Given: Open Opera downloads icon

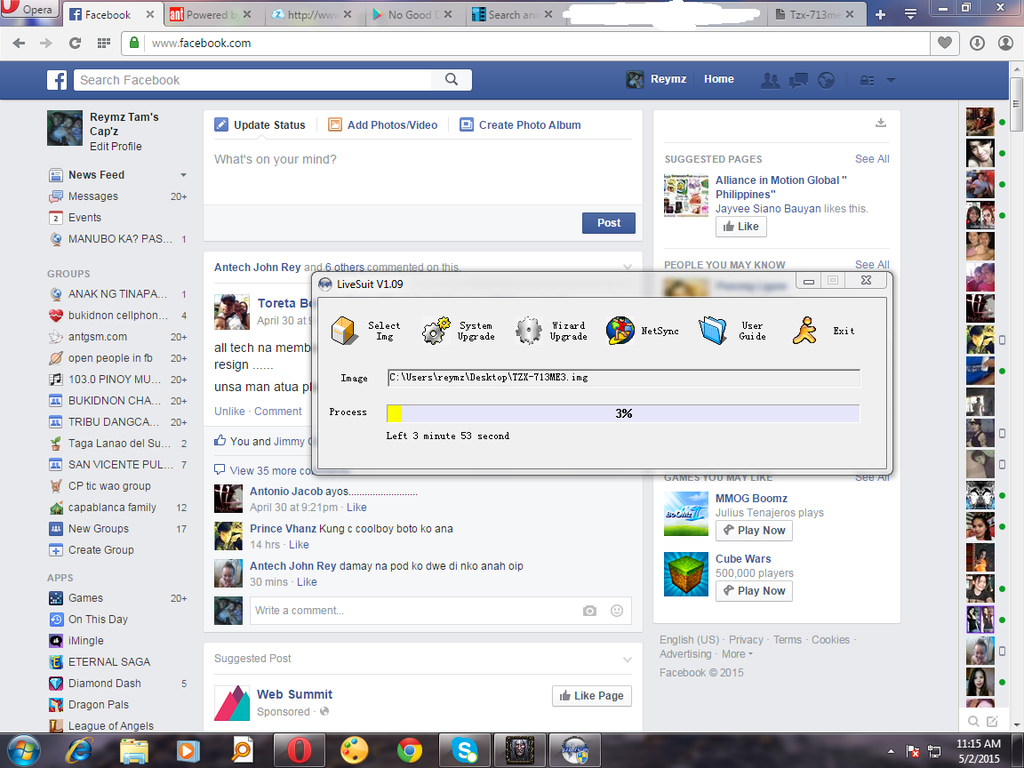Looking at the screenshot, I should pos(977,43).
